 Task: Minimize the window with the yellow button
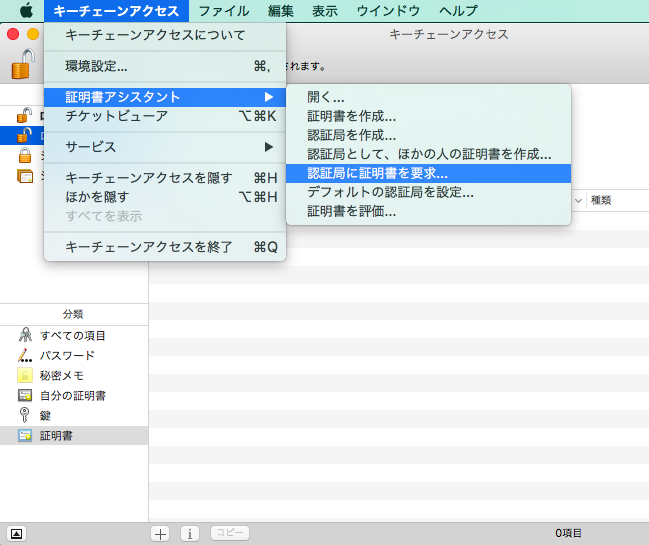click(x=33, y=34)
